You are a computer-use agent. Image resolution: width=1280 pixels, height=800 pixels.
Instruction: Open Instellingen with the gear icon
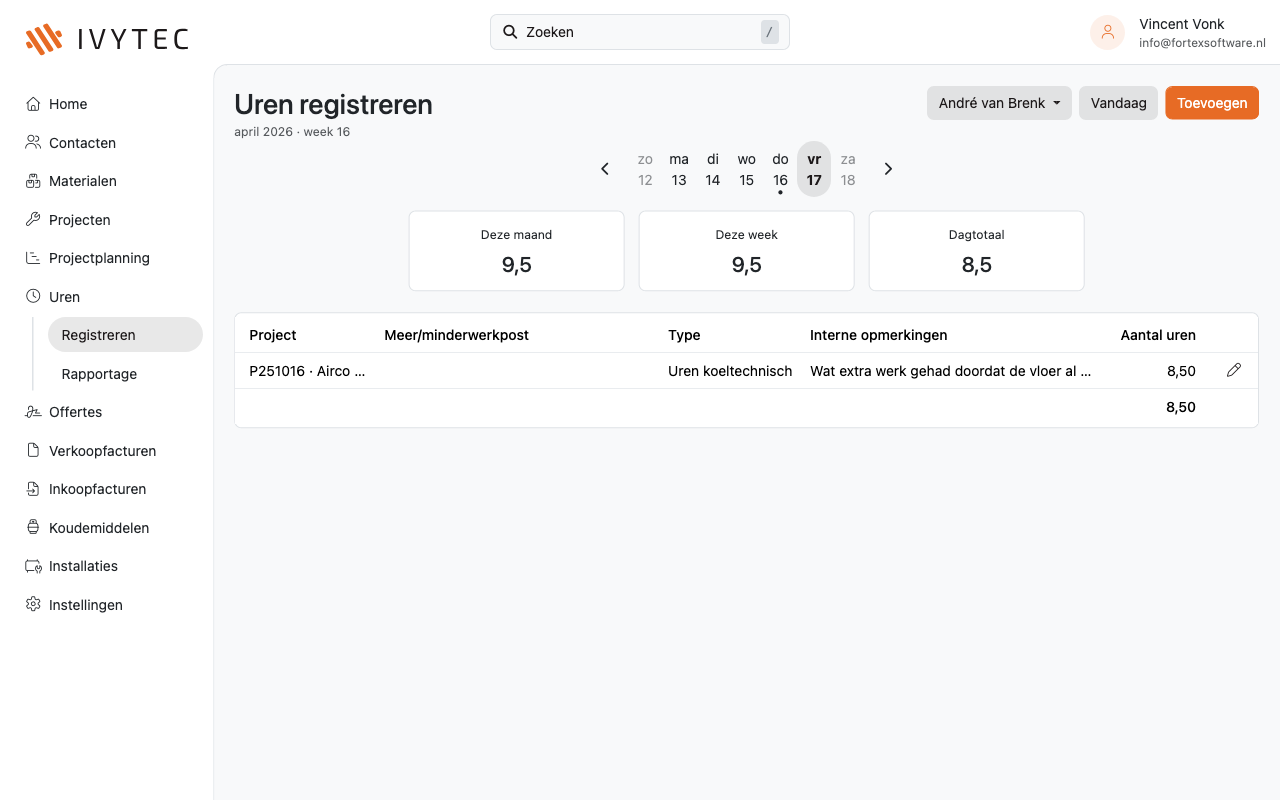(33, 605)
